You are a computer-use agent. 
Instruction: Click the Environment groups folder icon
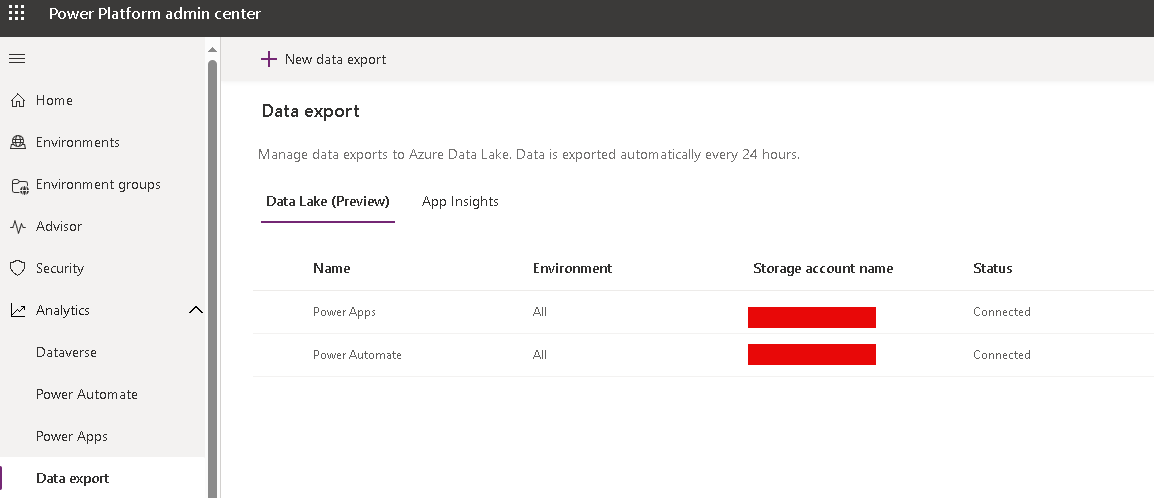click(19, 185)
